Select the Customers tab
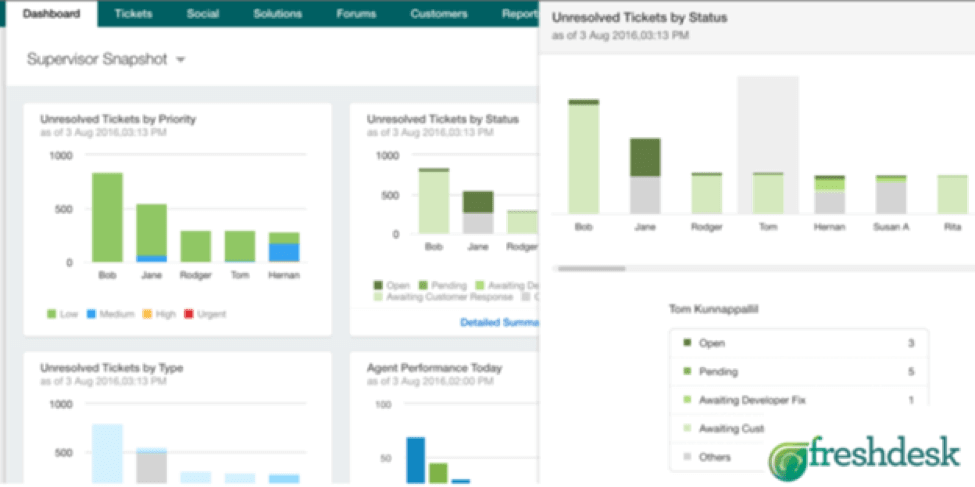 [438, 14]
